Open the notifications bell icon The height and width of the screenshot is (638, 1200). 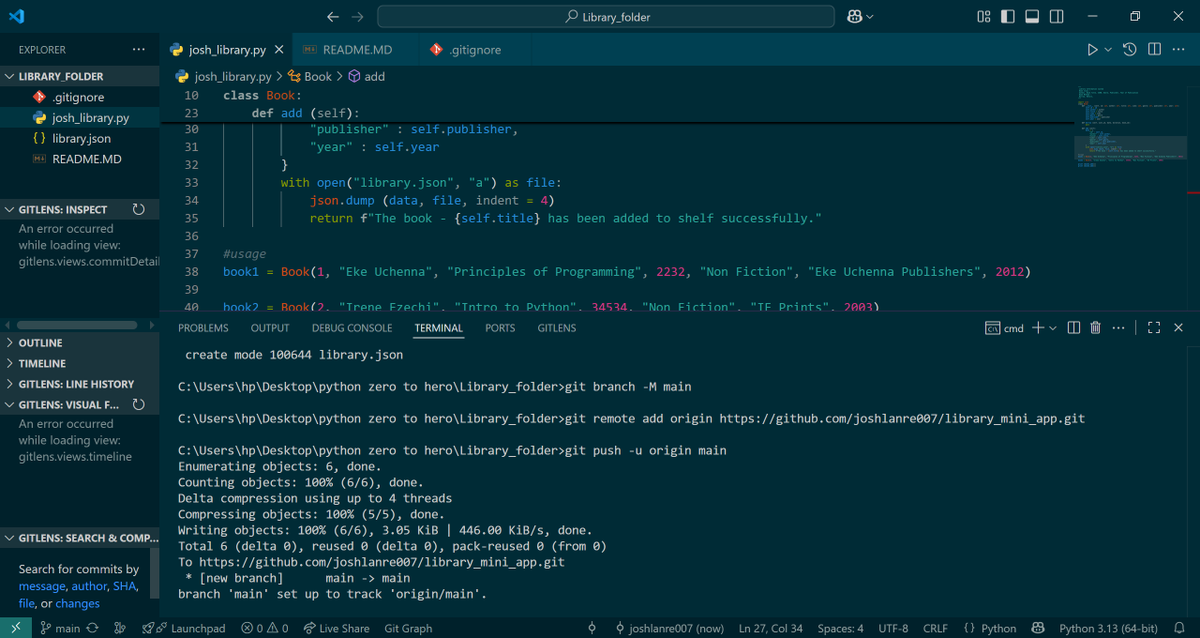pos(1179,628)
